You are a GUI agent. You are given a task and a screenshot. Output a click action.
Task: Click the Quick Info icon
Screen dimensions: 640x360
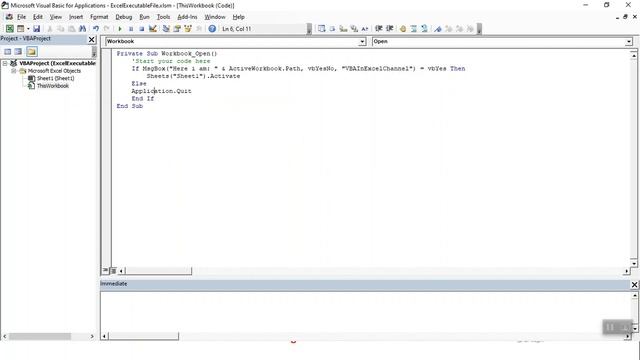click(x=343, y=29)
